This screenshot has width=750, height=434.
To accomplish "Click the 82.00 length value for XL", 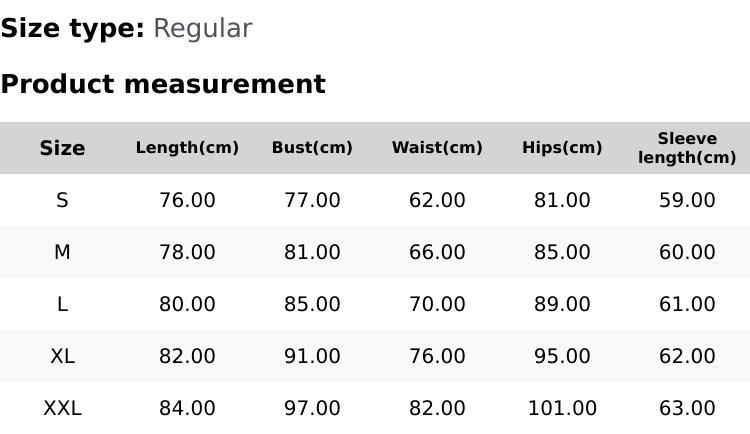I will [x=187, y=356].
